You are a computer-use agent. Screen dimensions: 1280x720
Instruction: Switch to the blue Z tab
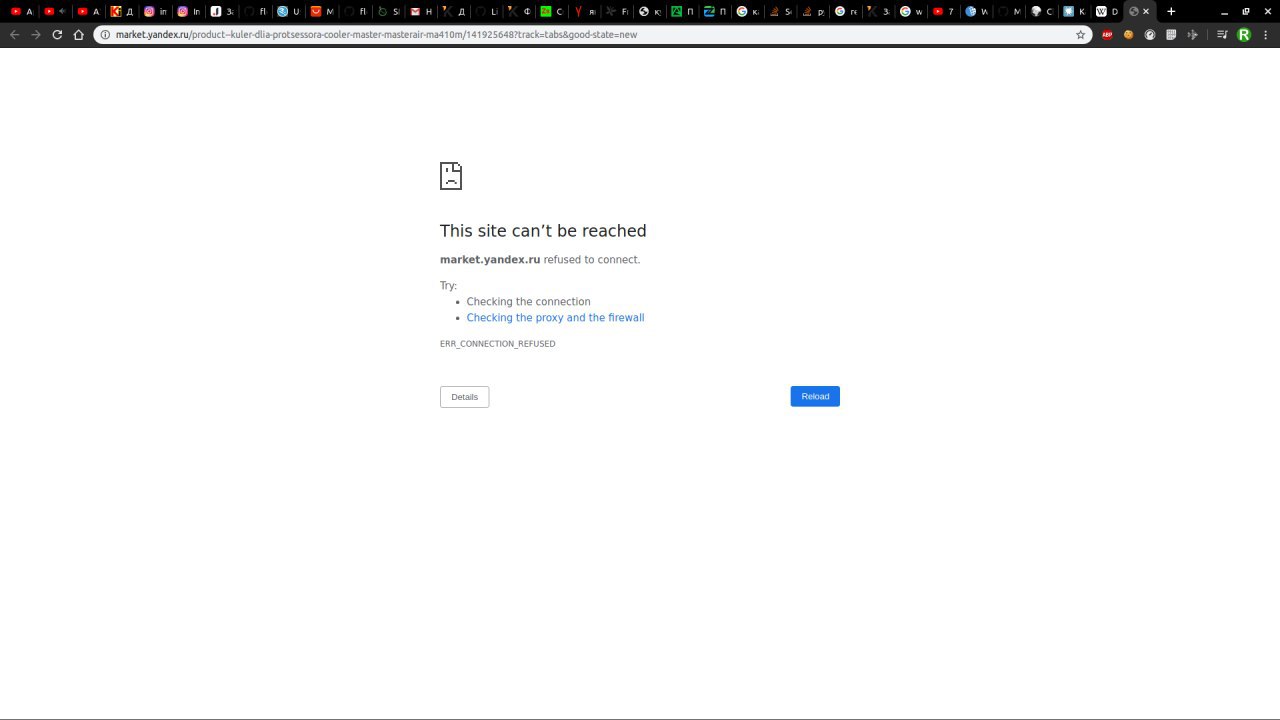[x=716, y=11]
